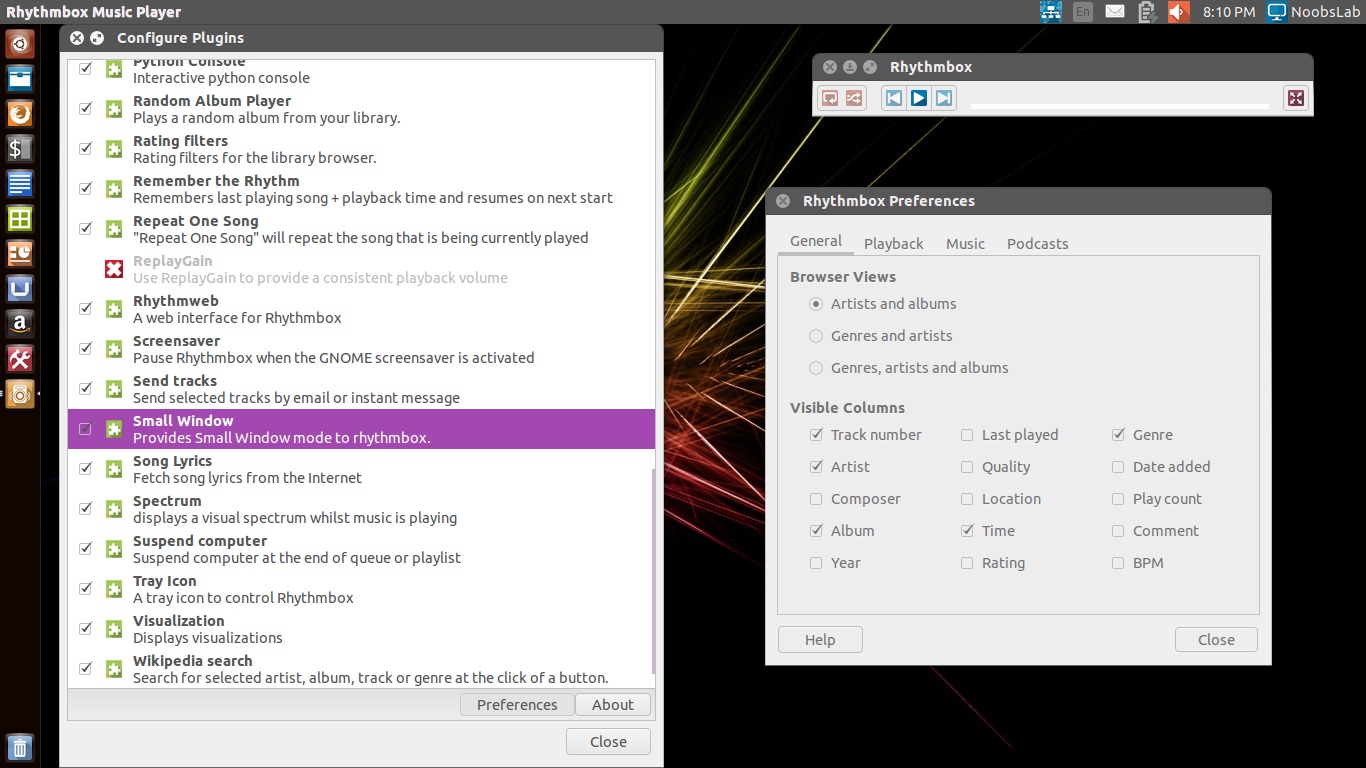The height and width of the screenshot is (768, 1366).
Task: Click the puzzle icon of the Small Window plugin
Action: point(114,429)
